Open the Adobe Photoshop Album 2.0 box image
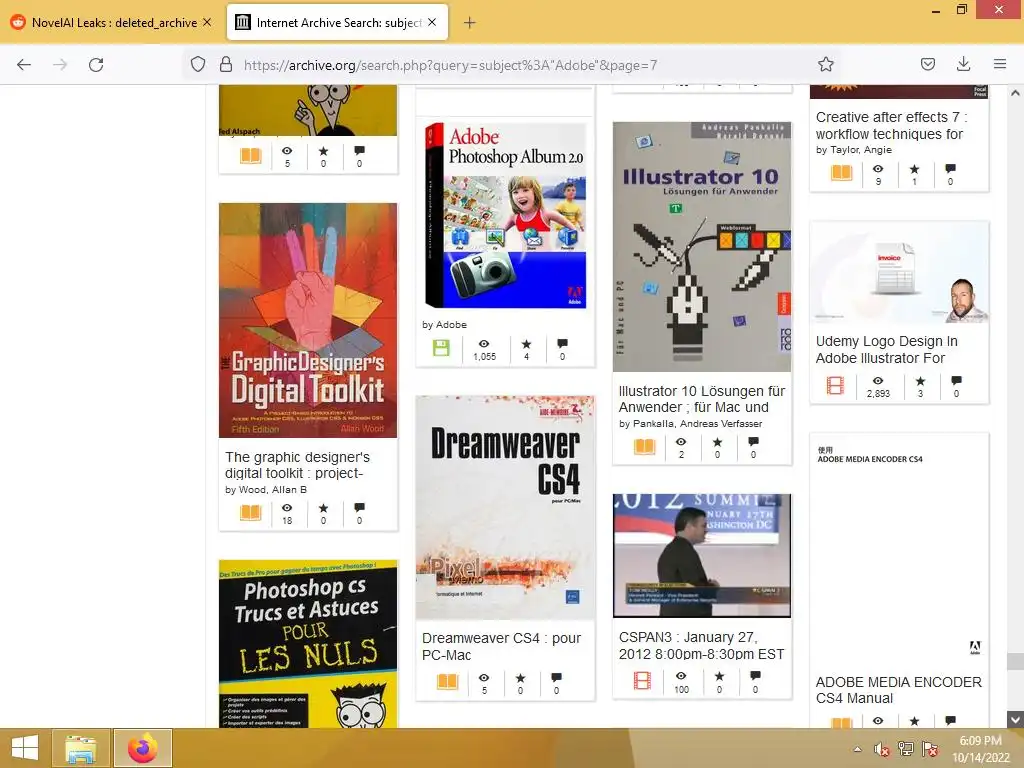The width and height of the screenshot is (1024, 768). (x=505, y=216)
